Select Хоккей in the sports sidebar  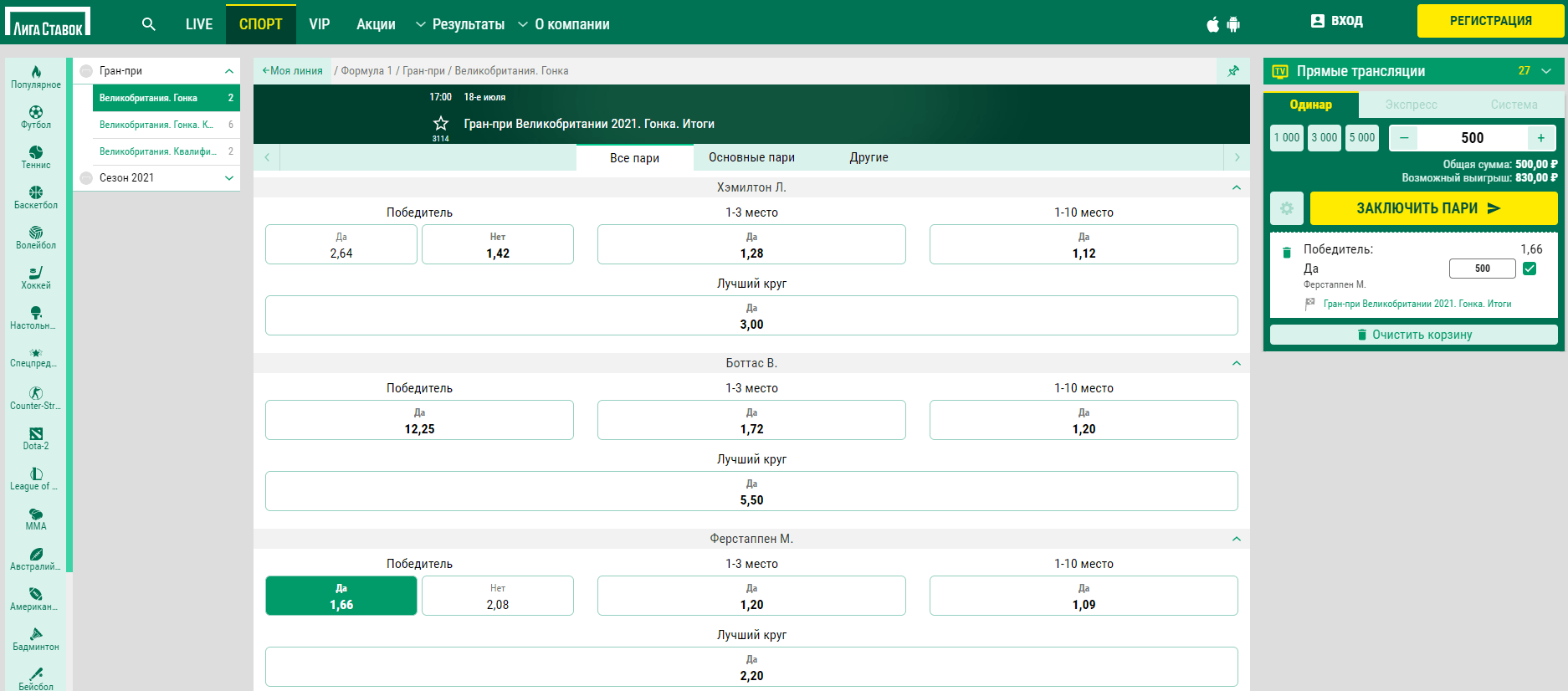(36, 278)
